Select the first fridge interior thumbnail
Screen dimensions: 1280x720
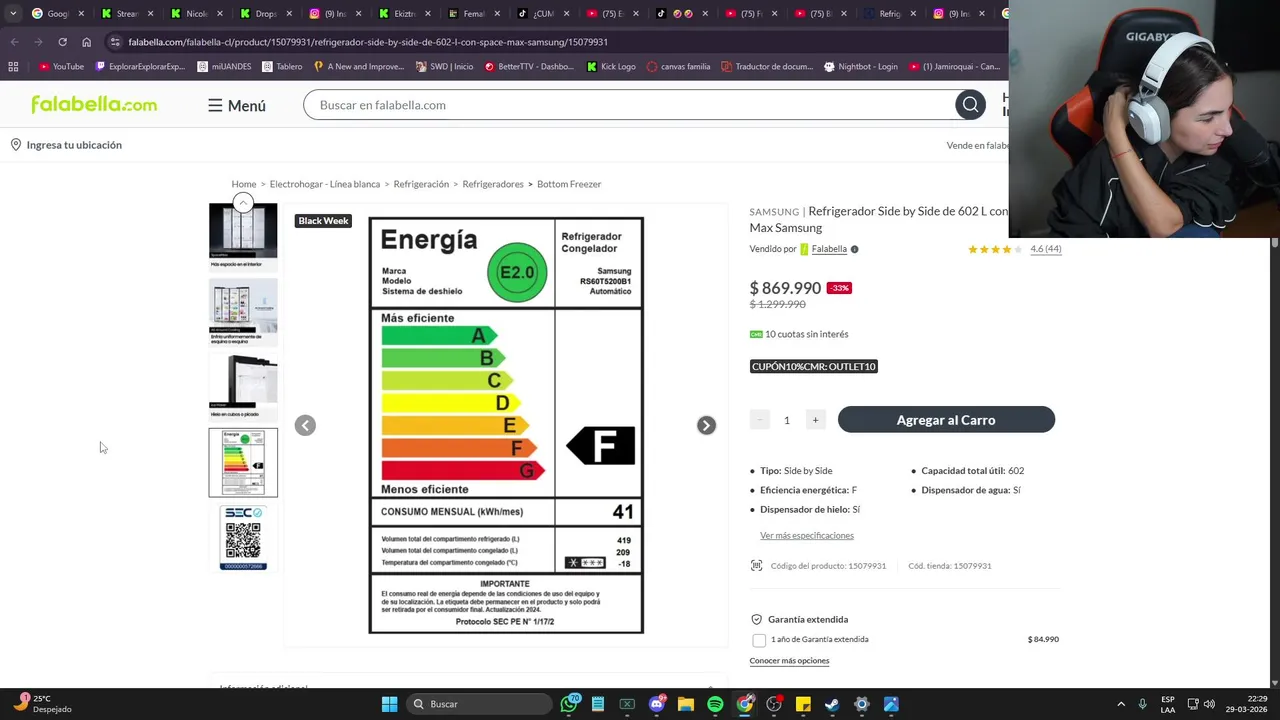[x=243, y=237]
